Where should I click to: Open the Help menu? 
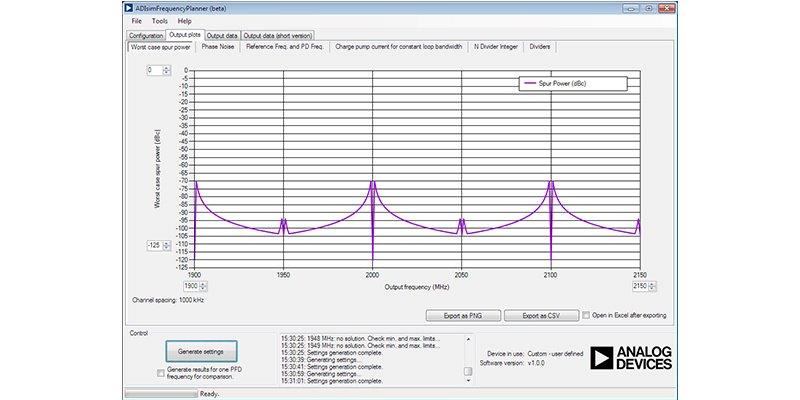(185, 21)
